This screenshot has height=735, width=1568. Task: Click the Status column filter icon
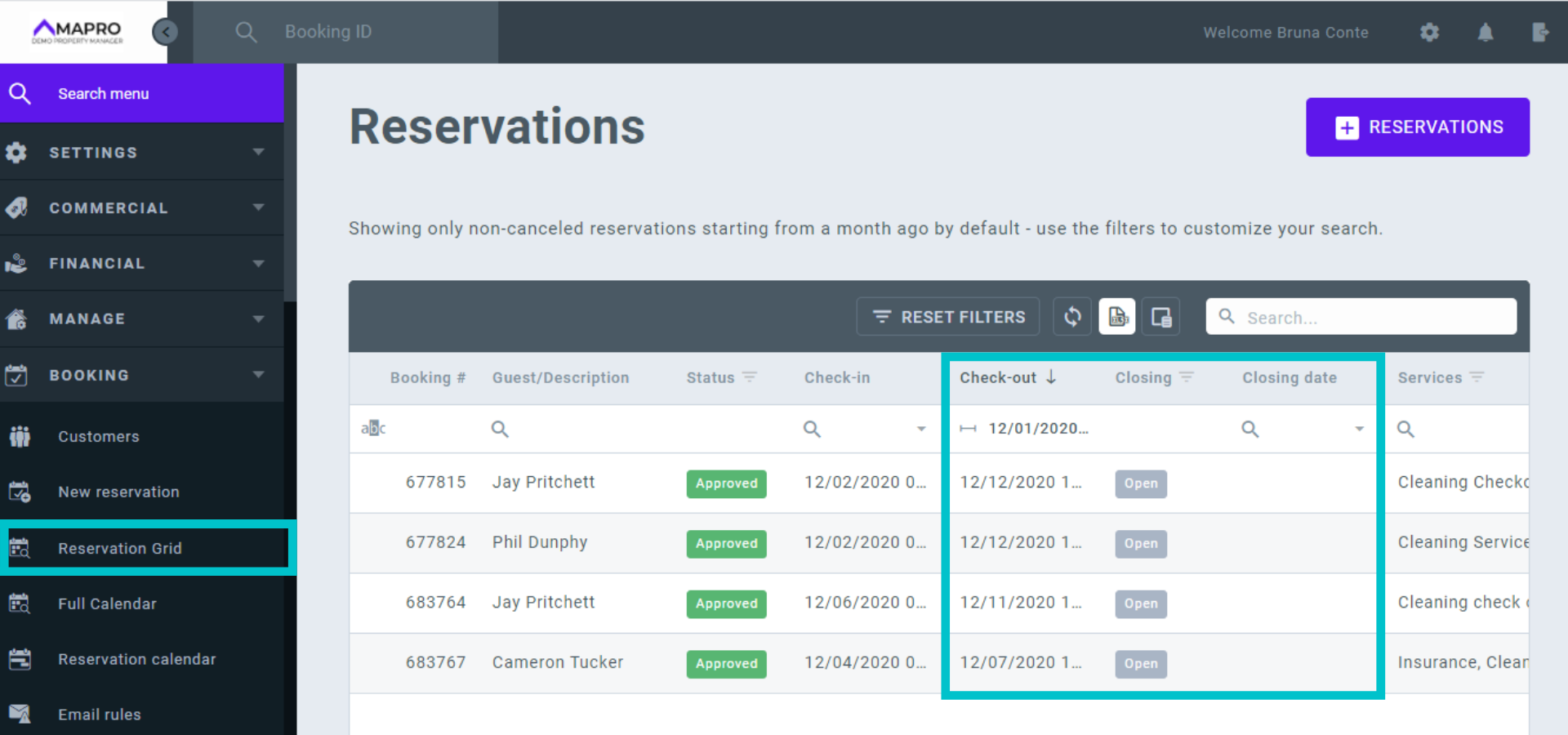coord(750,377)
